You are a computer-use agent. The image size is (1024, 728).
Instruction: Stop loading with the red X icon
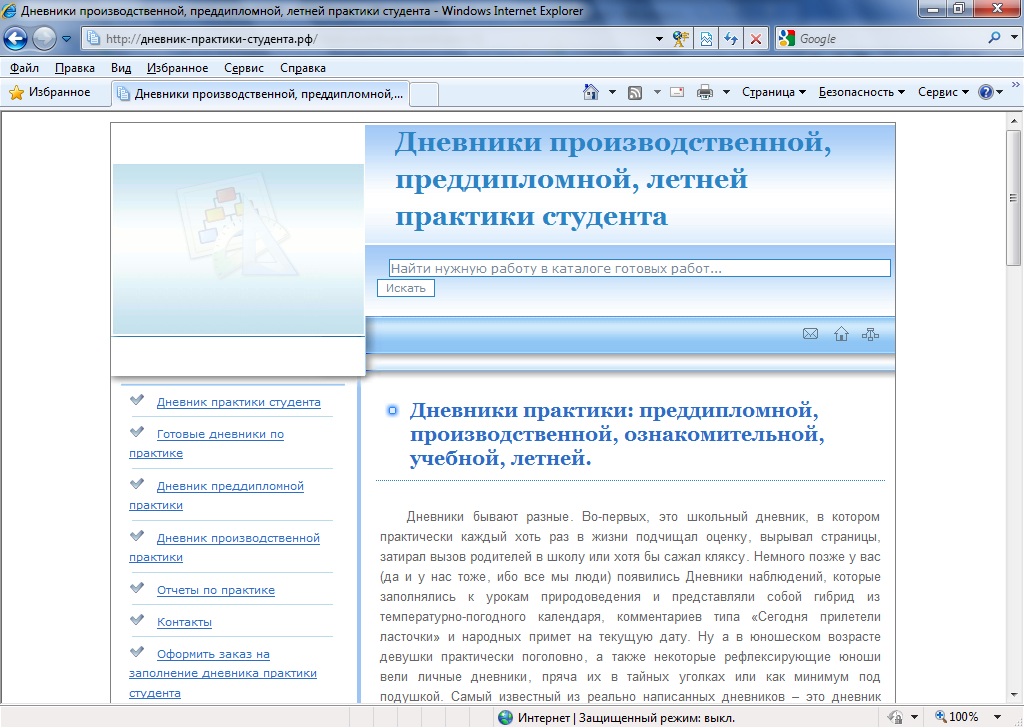coord(756,39)
